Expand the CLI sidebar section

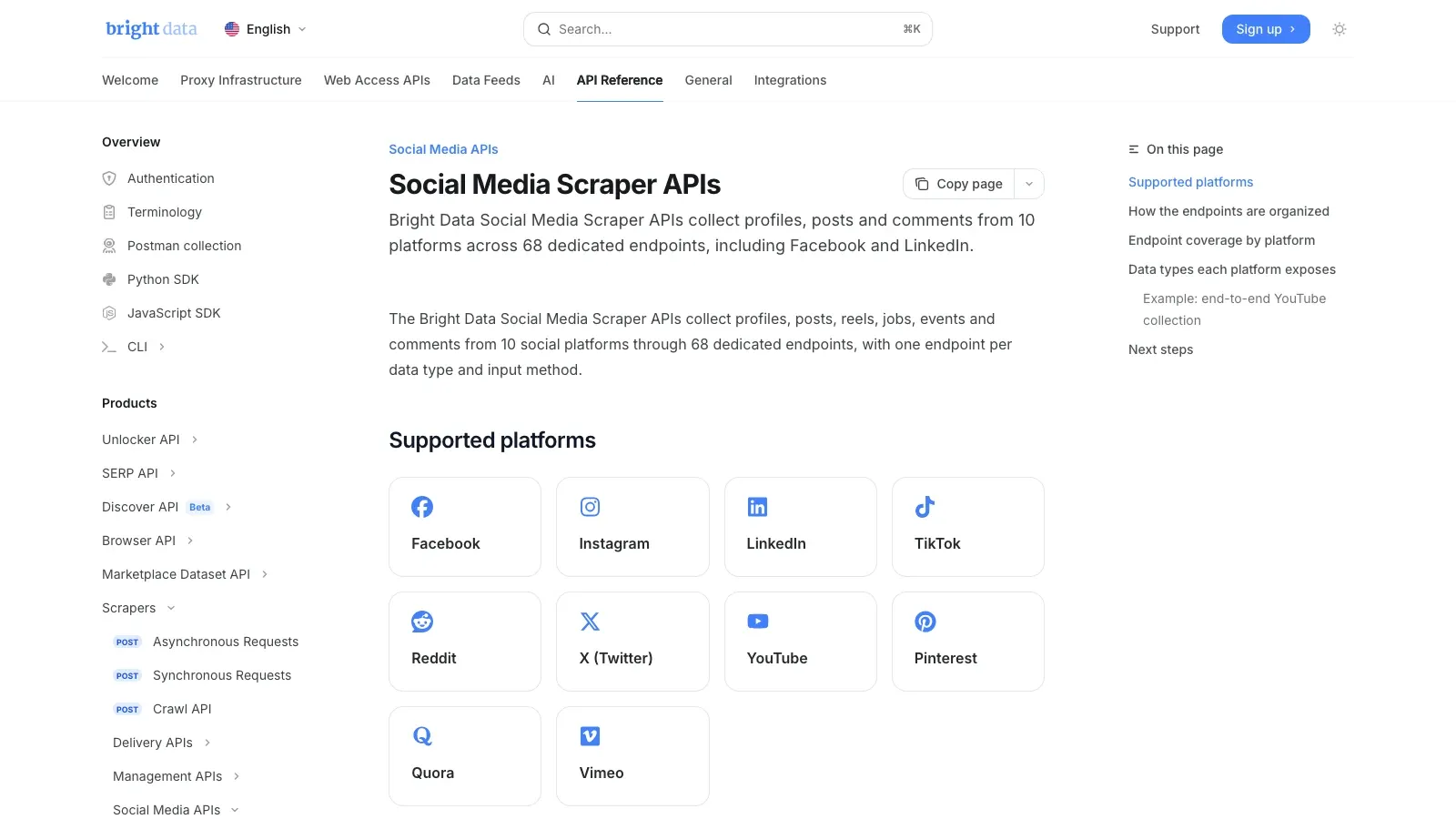162,347
